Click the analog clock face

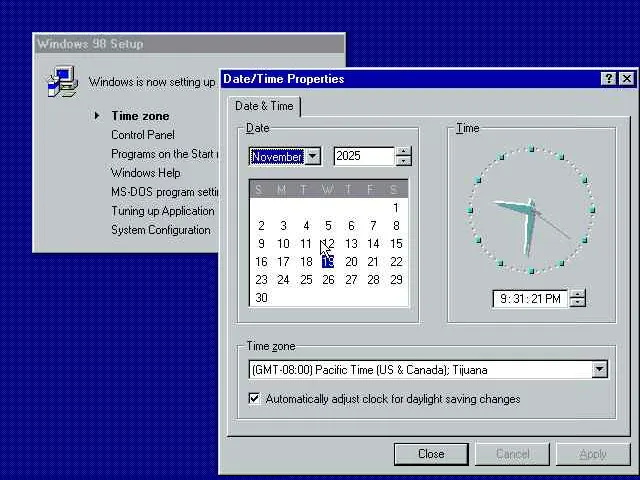tap(531, 210)
